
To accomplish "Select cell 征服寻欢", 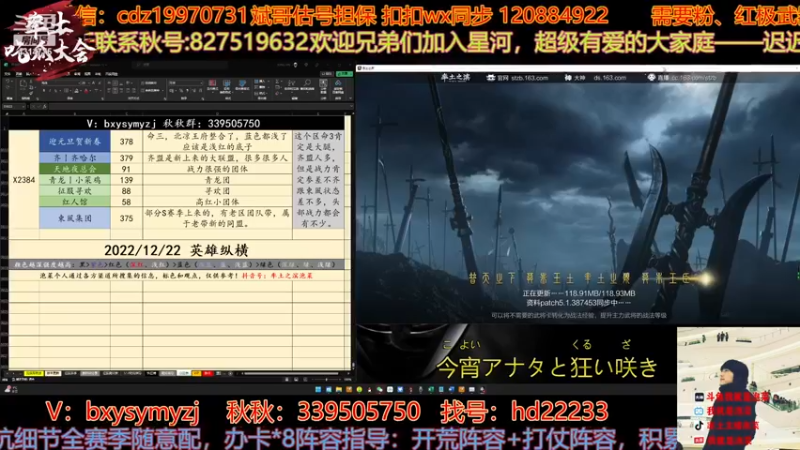I will (75, 191).
